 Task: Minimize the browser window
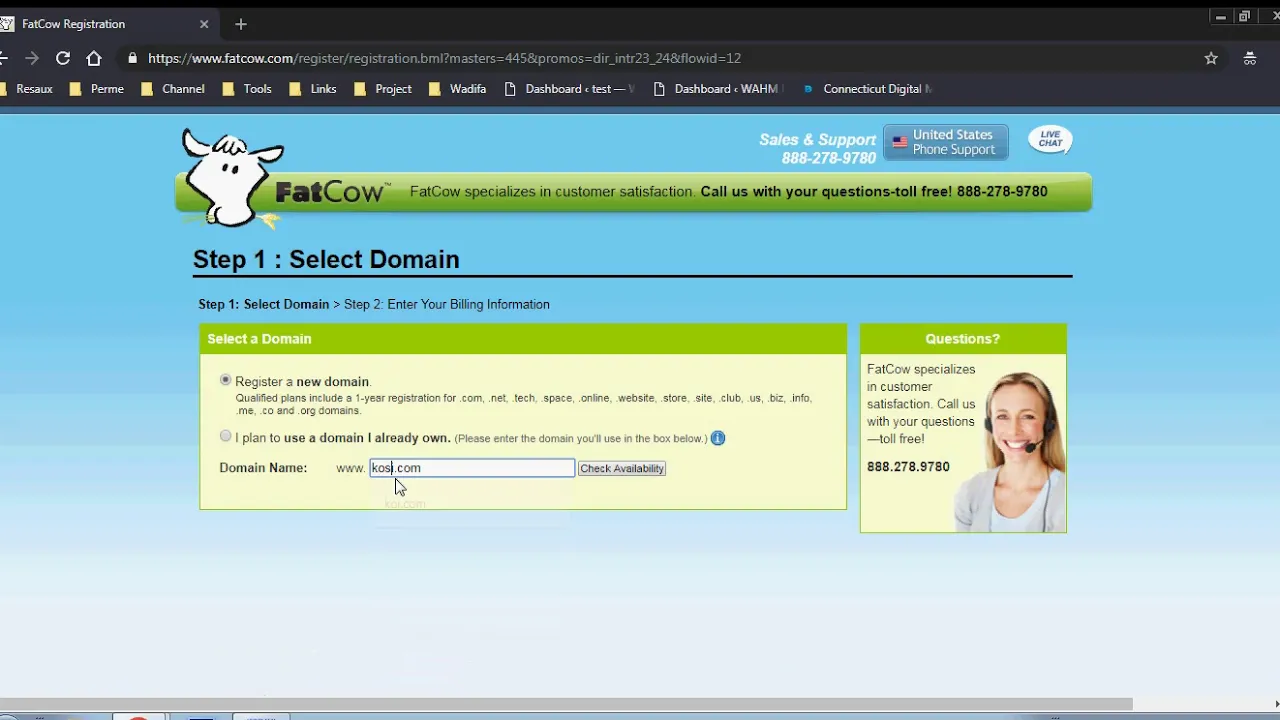(1221, 16)
